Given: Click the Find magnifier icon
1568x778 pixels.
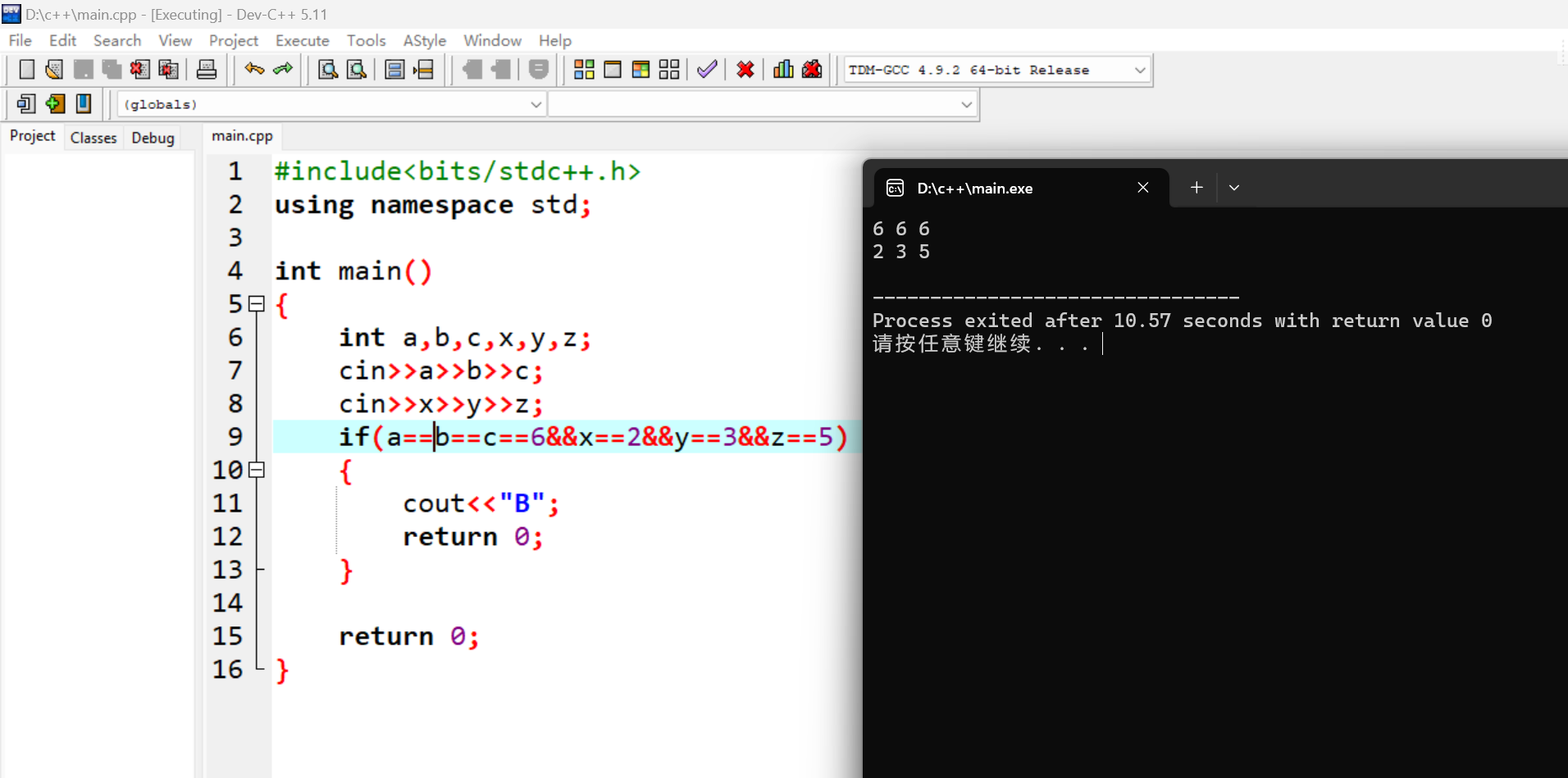Looking at the screenshot, I should point(328,70).
